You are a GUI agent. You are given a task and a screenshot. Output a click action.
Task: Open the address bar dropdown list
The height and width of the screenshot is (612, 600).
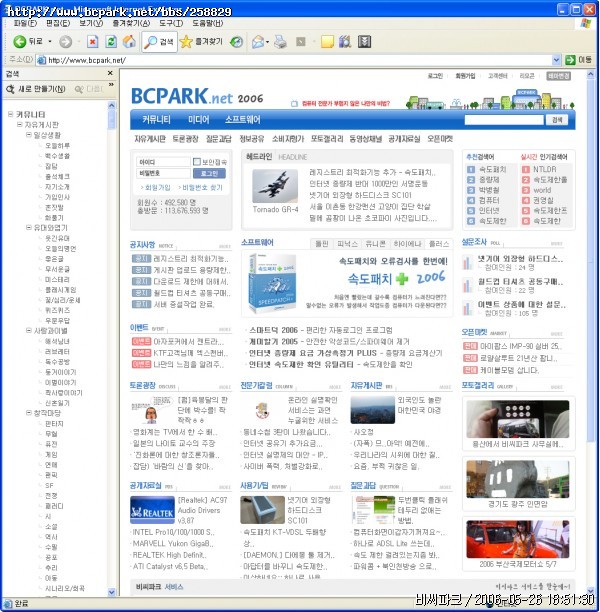[556, 60]
